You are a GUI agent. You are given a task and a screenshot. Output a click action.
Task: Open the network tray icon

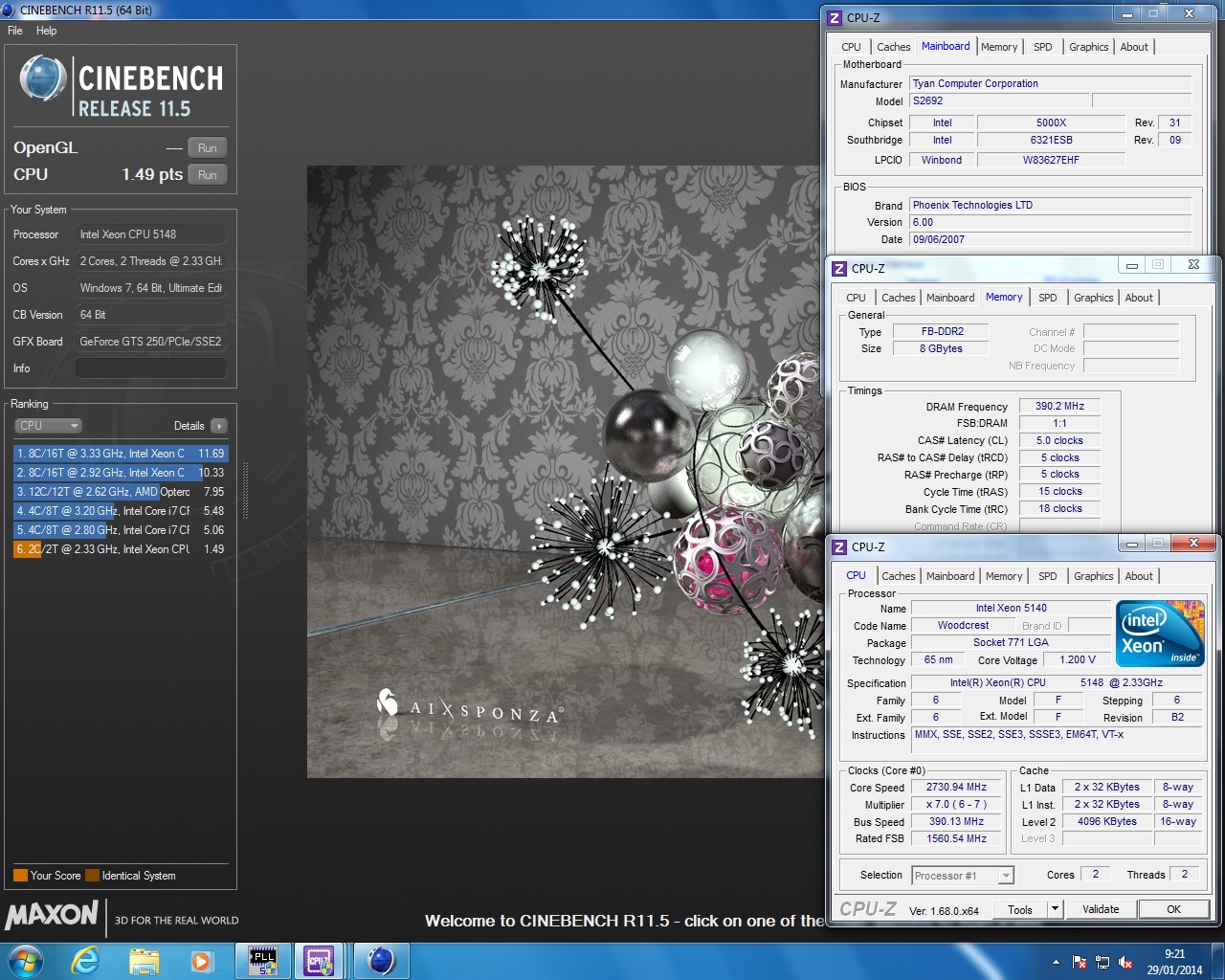pos(1102,962)
